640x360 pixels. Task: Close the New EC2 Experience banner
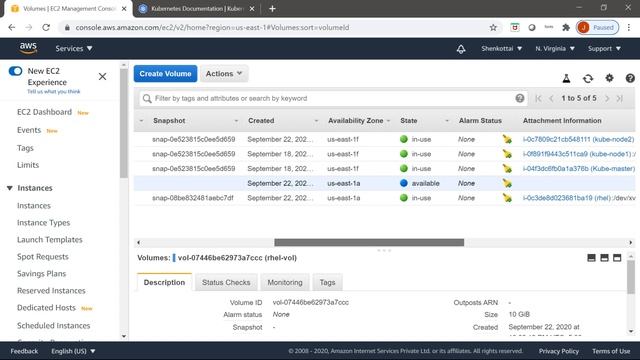[102, 77]
